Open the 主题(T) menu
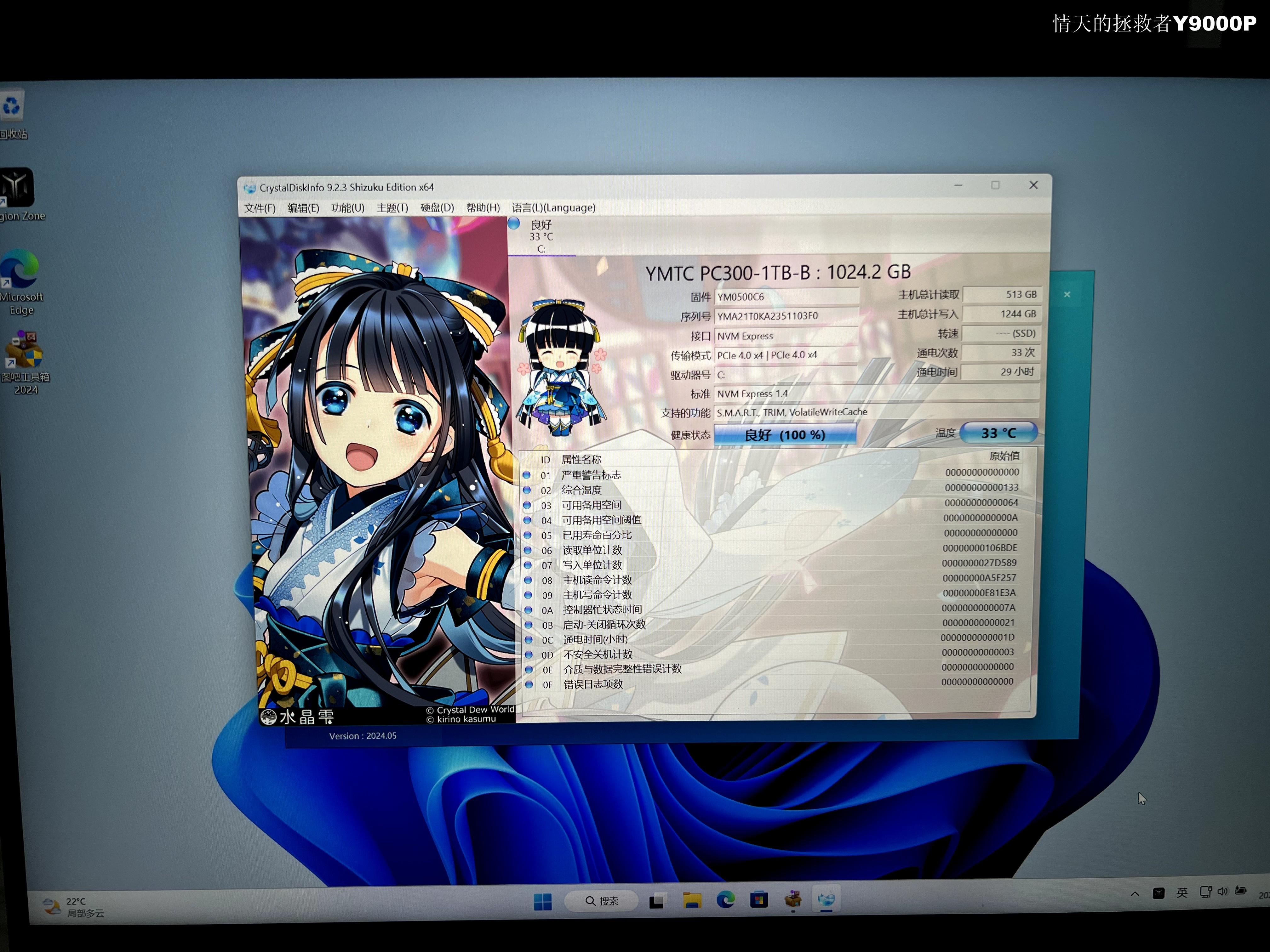Screen dimensions: 1270x952 tap(392, 208)
